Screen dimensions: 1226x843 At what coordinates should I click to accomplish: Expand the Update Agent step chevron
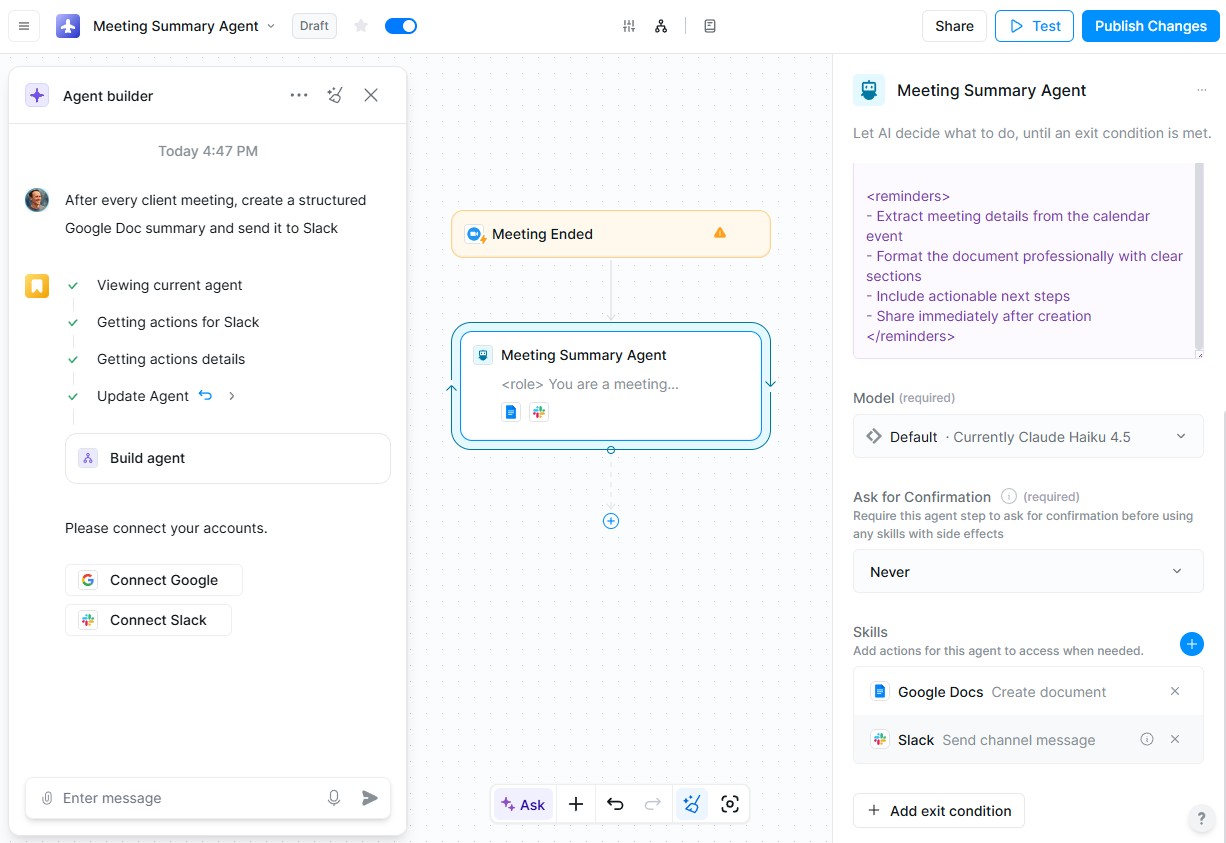[231, 395]
